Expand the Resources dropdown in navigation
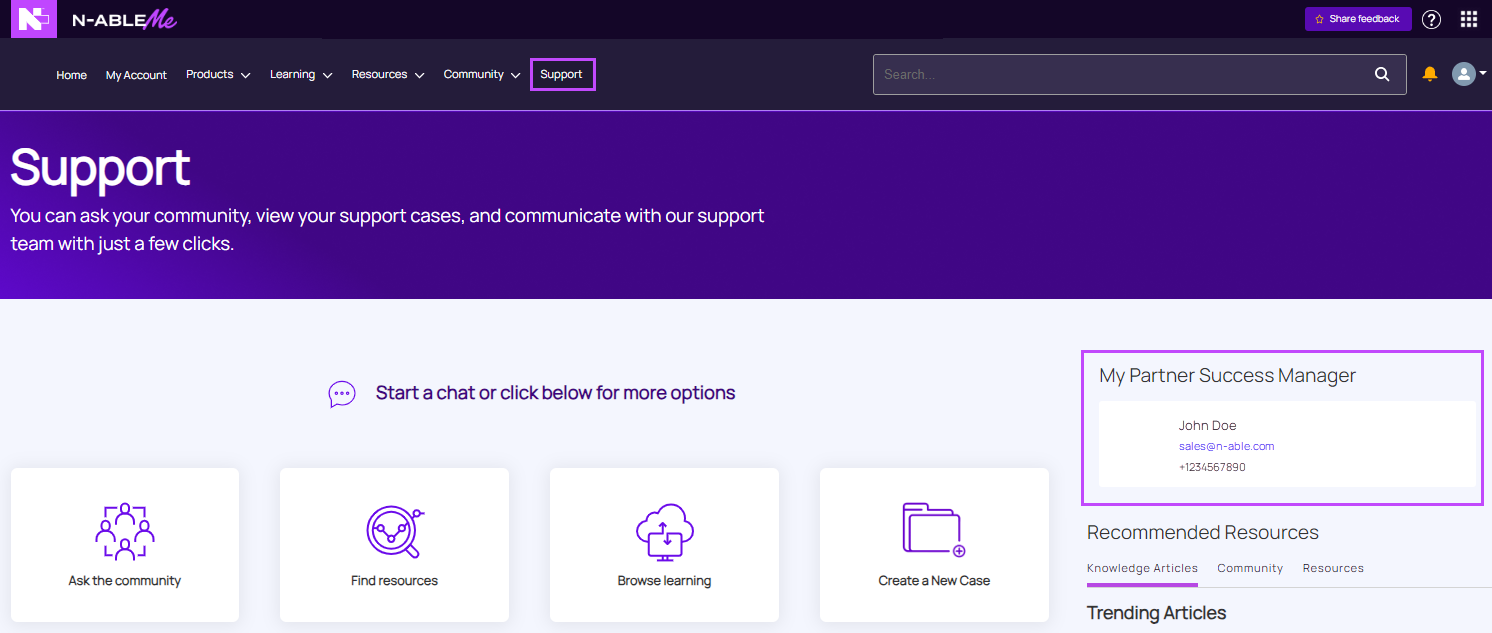 387,75
